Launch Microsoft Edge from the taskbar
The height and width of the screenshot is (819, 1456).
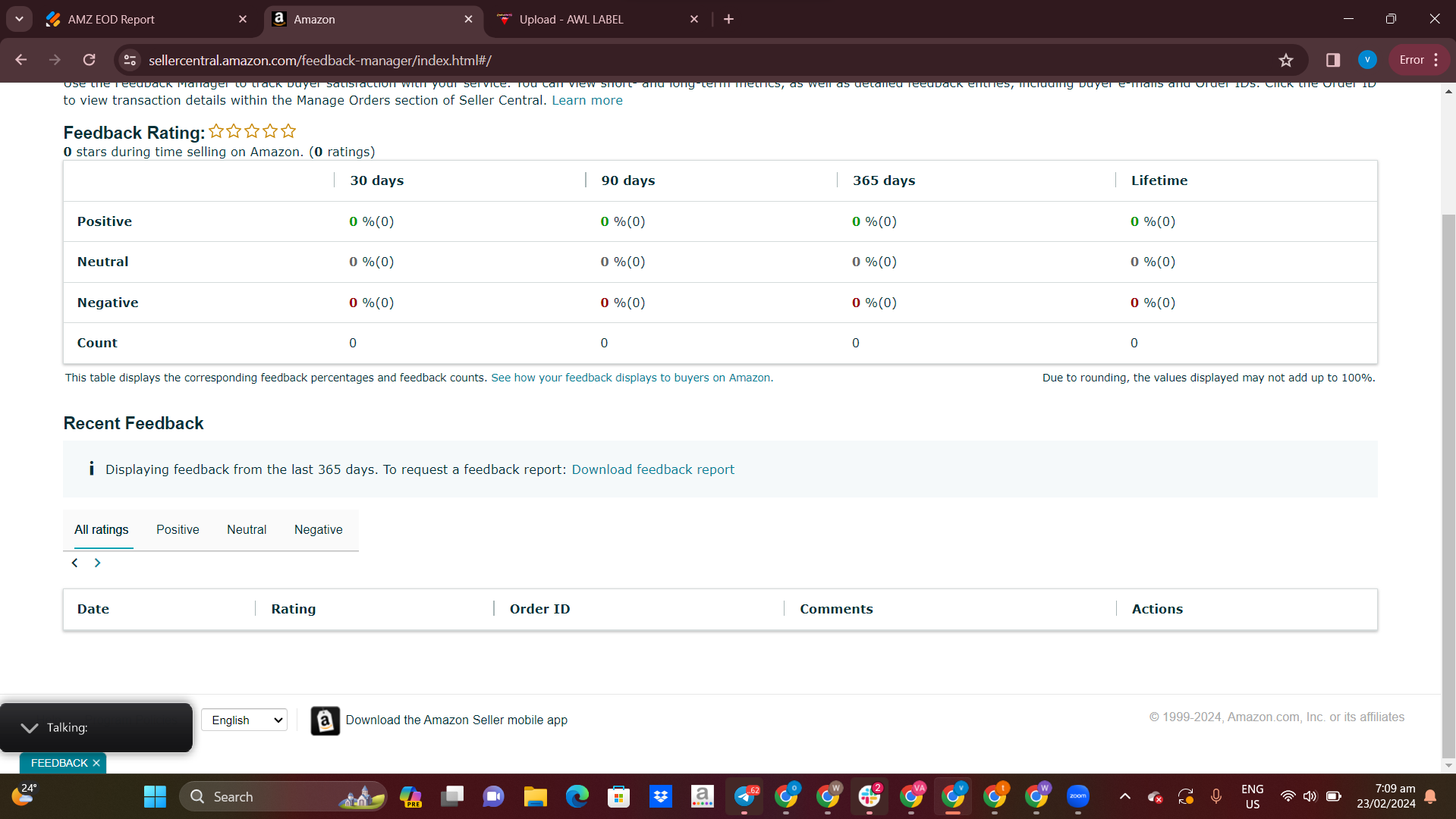click(x=577, y=796)
